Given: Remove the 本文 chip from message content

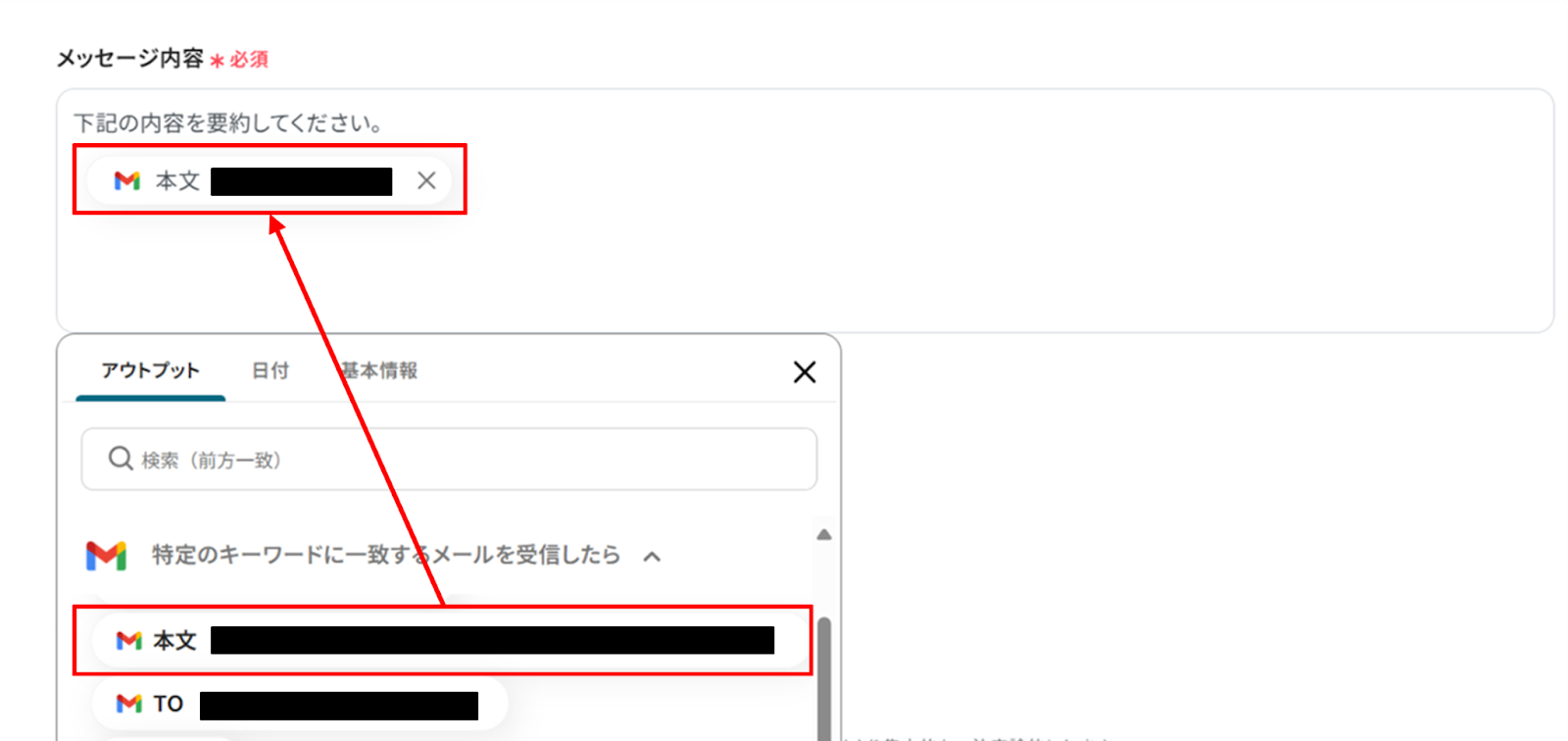Looking at the screenshot, I should (426, 180).
